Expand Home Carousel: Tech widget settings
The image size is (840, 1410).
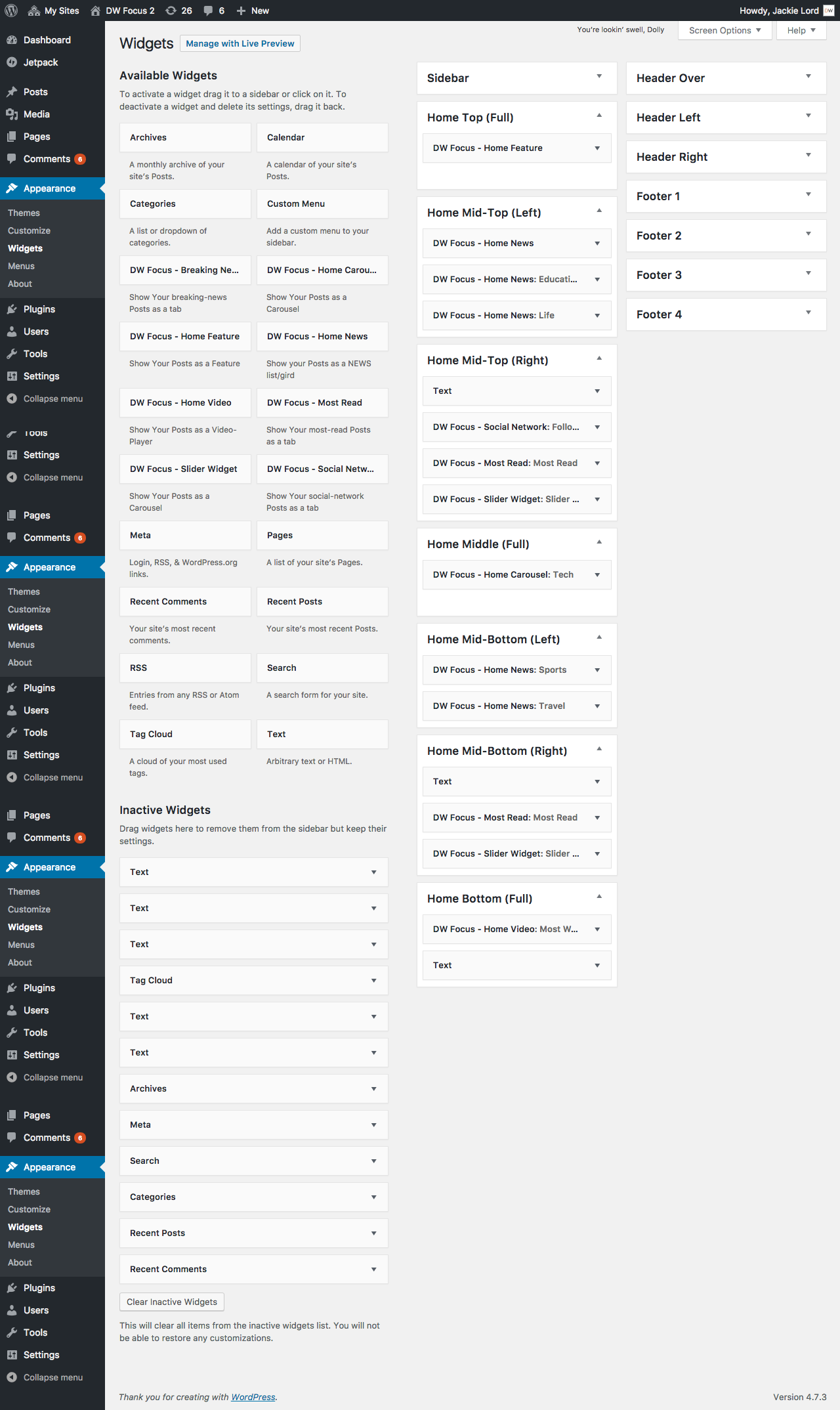pos(597,575)
